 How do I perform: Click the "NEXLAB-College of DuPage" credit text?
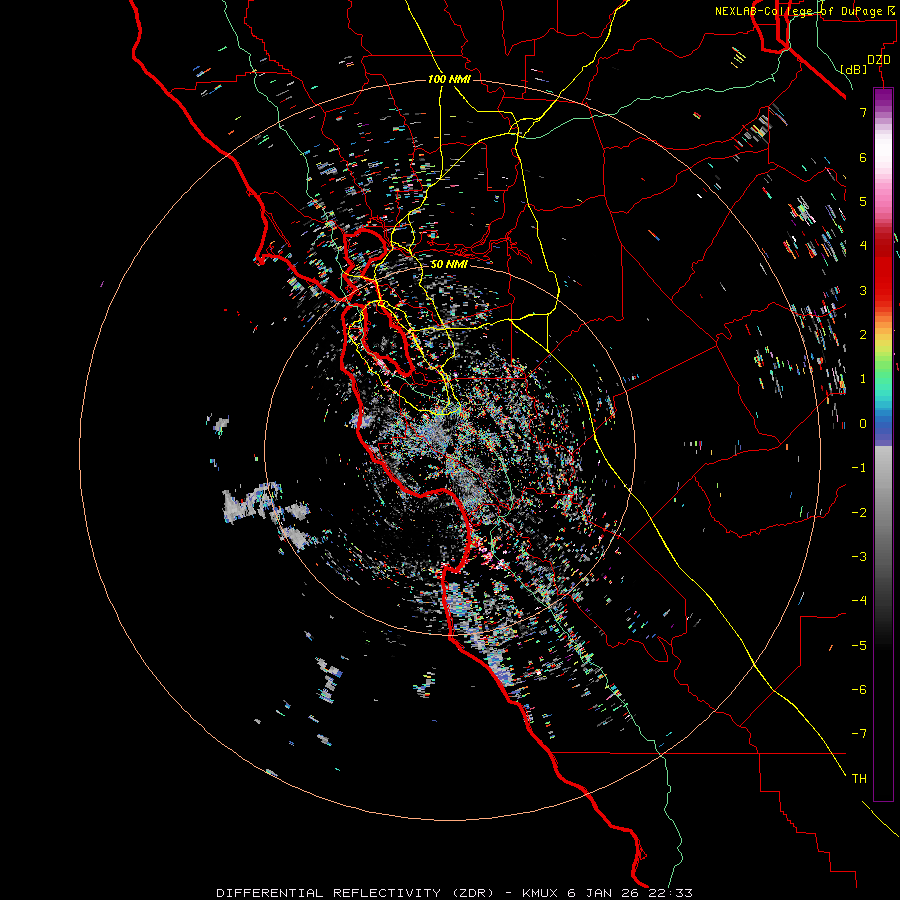tap(798, 11)
